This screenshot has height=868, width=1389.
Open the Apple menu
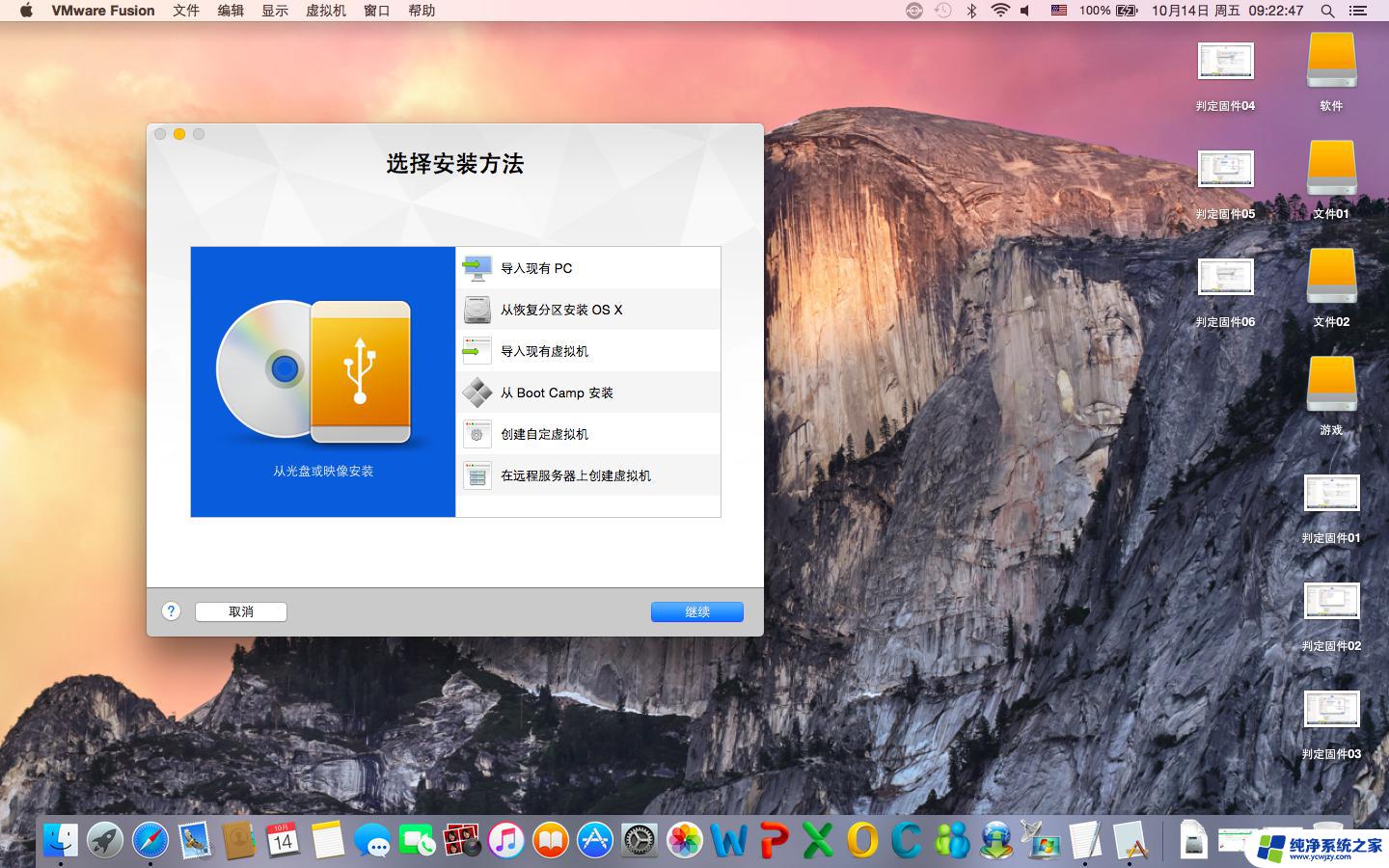[x=26, y=11]
